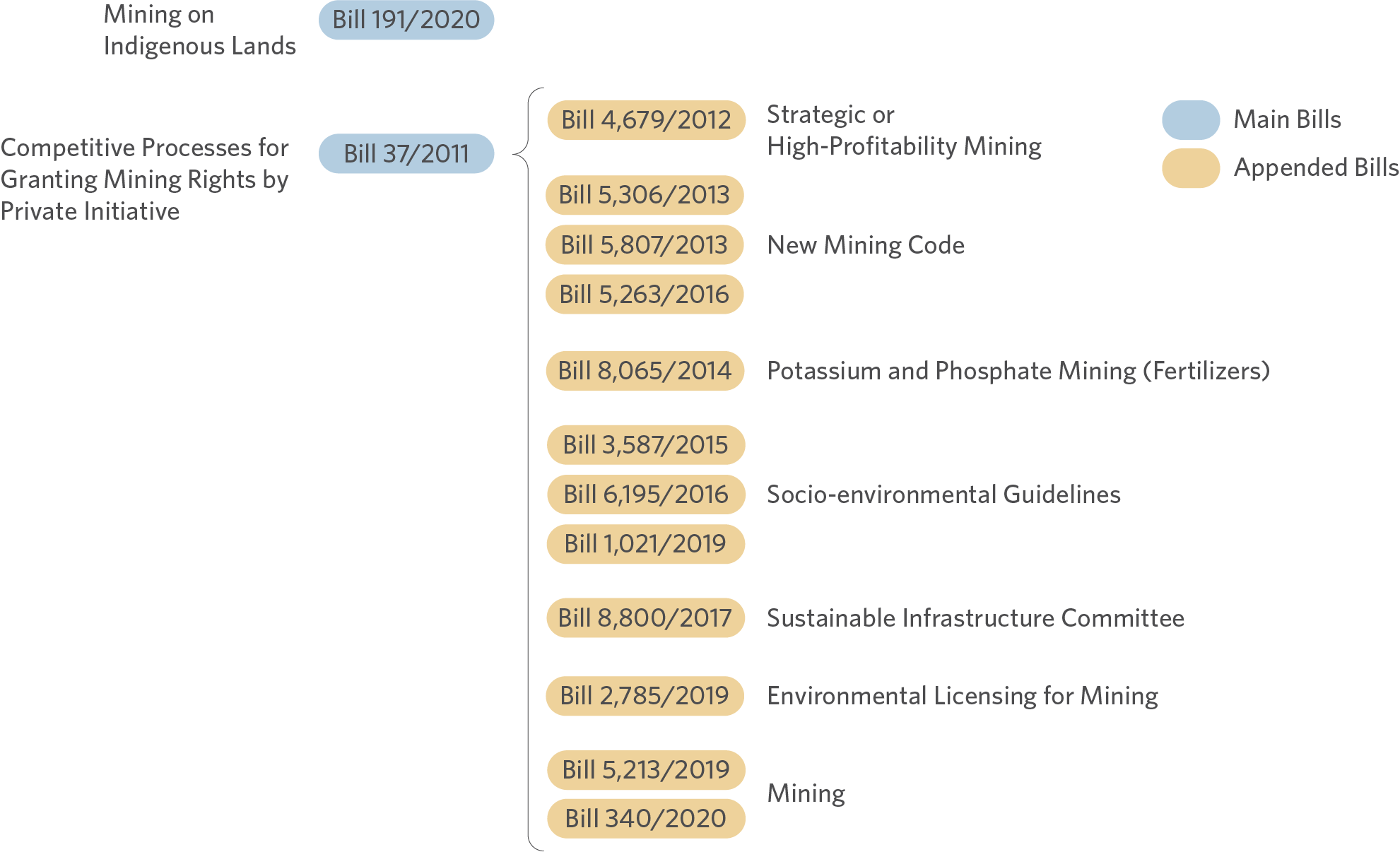Click the blue Main Bills legend swatch
Viewport: 1400px width, 852px height.
1191,120
